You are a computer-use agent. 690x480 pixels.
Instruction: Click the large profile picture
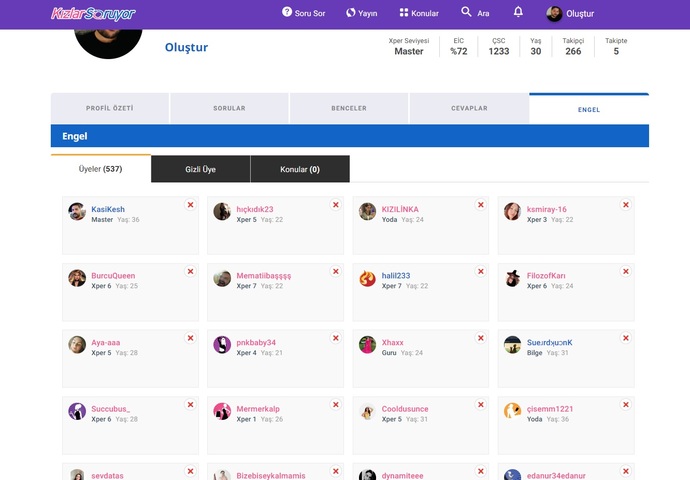click(x=108, y=44)
